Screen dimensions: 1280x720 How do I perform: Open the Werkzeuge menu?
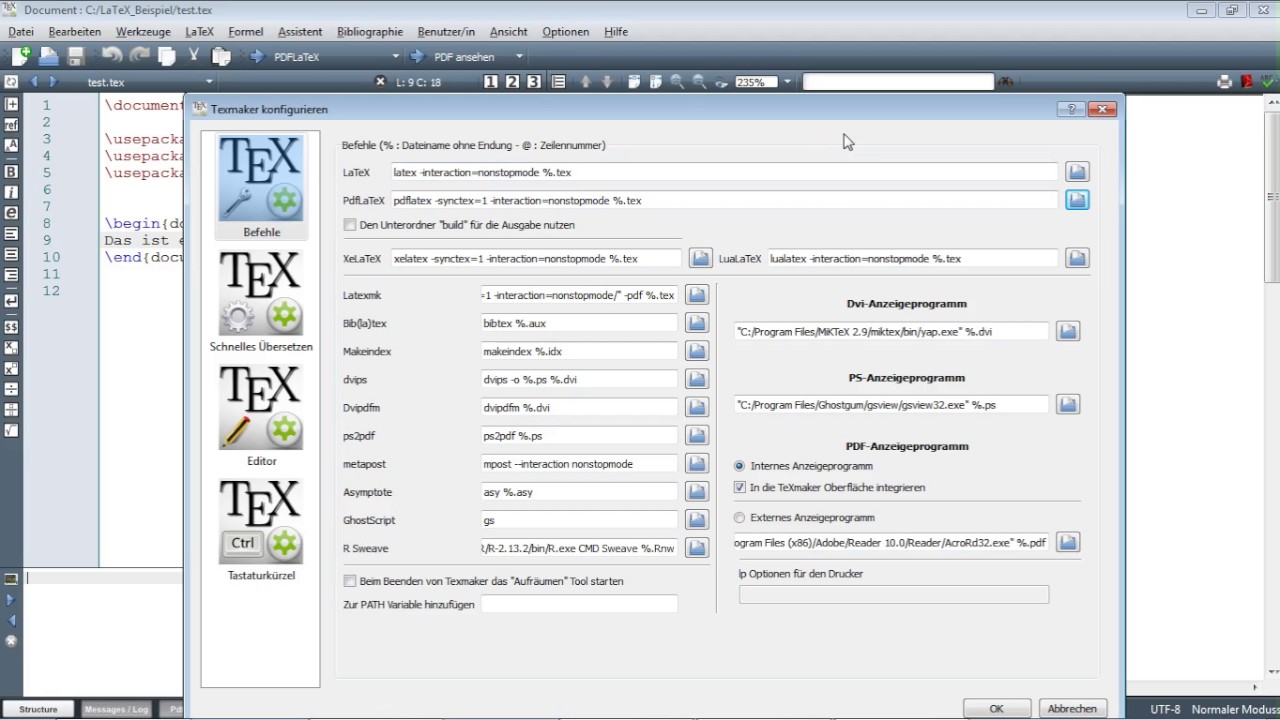(x=143, y=32)
